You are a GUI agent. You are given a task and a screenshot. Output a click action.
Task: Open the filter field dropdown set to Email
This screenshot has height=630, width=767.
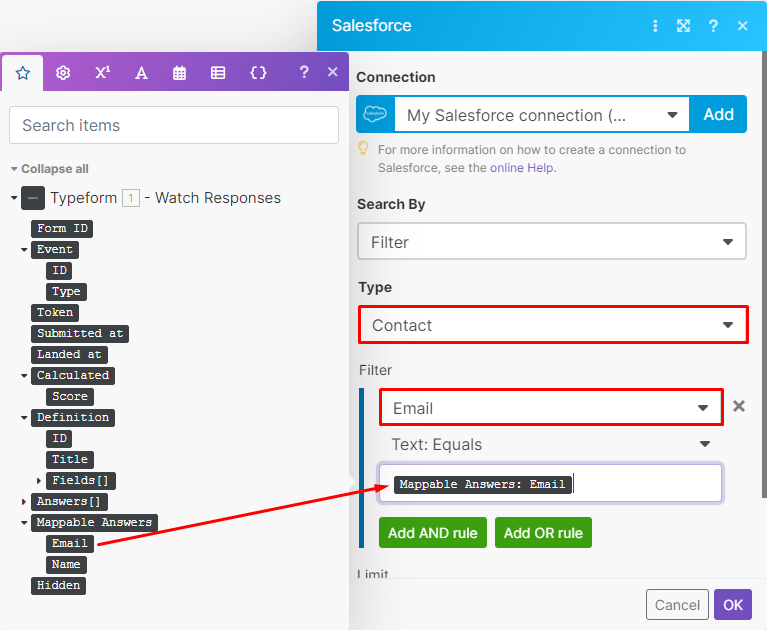click(x=551, y=407)
